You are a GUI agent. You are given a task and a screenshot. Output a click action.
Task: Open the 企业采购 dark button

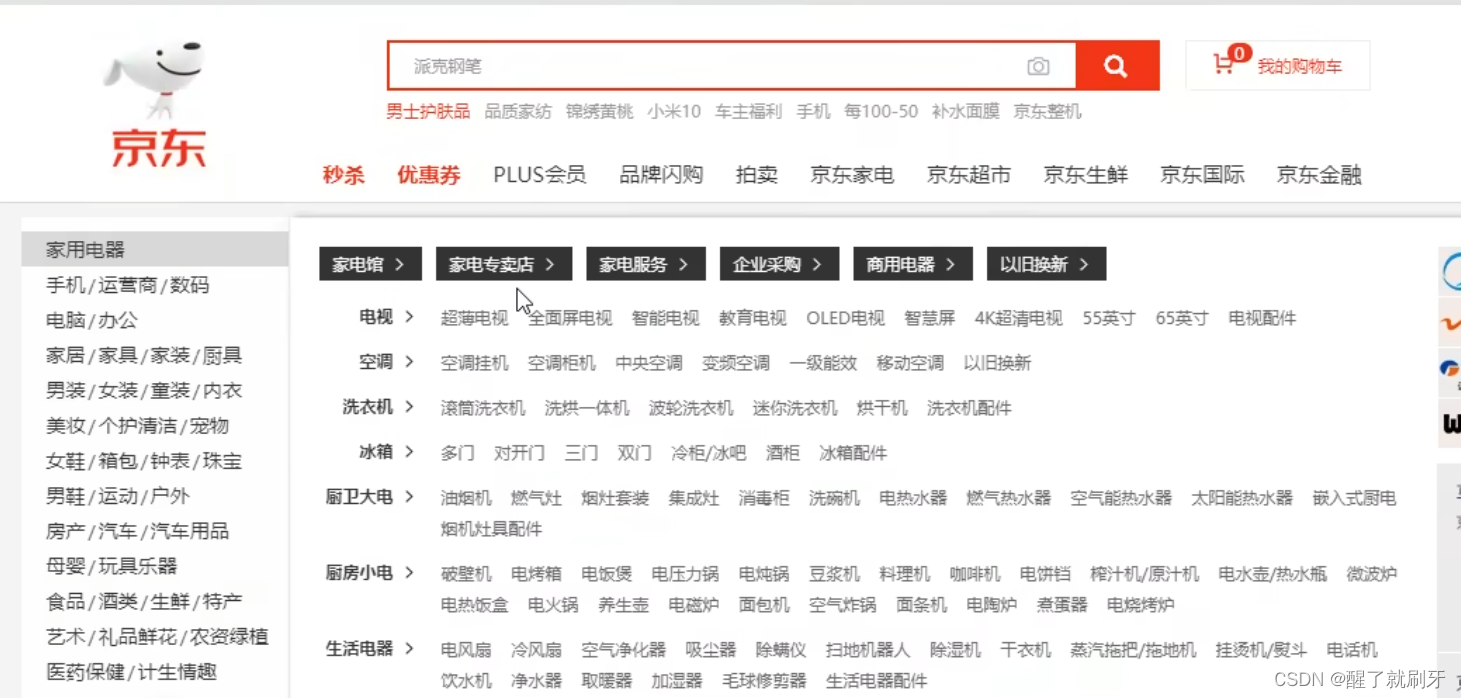778,264
